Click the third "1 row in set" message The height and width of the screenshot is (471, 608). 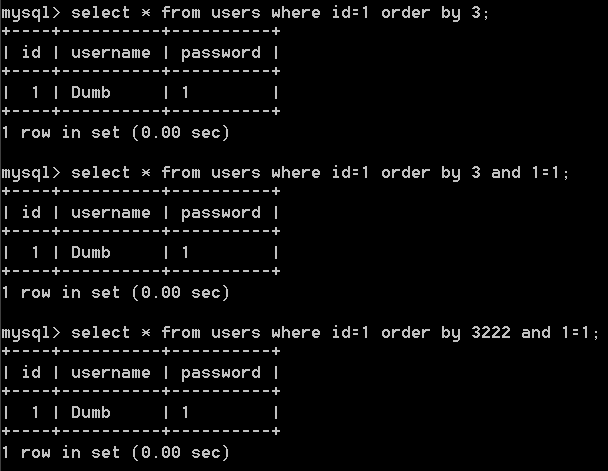coord(116,453)
